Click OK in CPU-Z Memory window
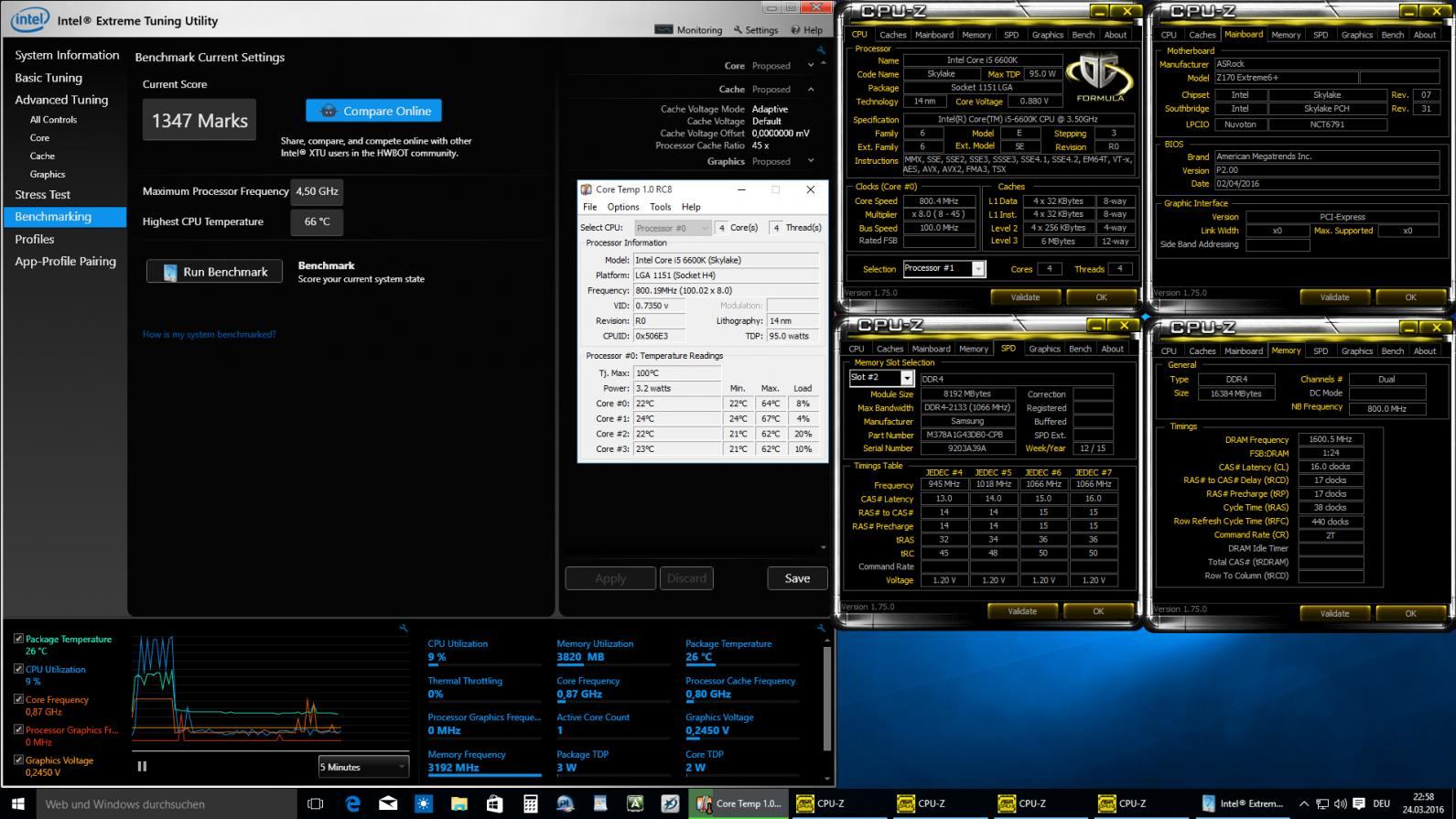Image resolution: width=1456 pixels, height=819 pixels. point(1410,613)
